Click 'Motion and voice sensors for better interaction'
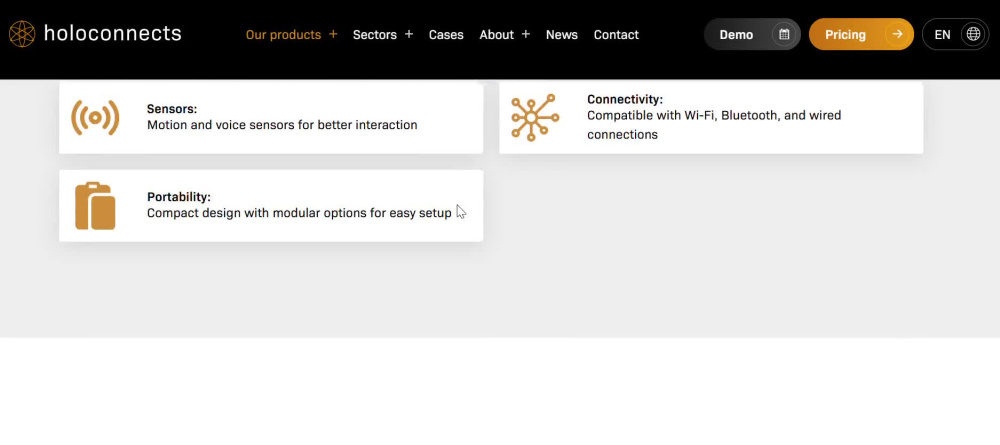The height and width of the screenshot is (445, 1000). pos(282,125)
